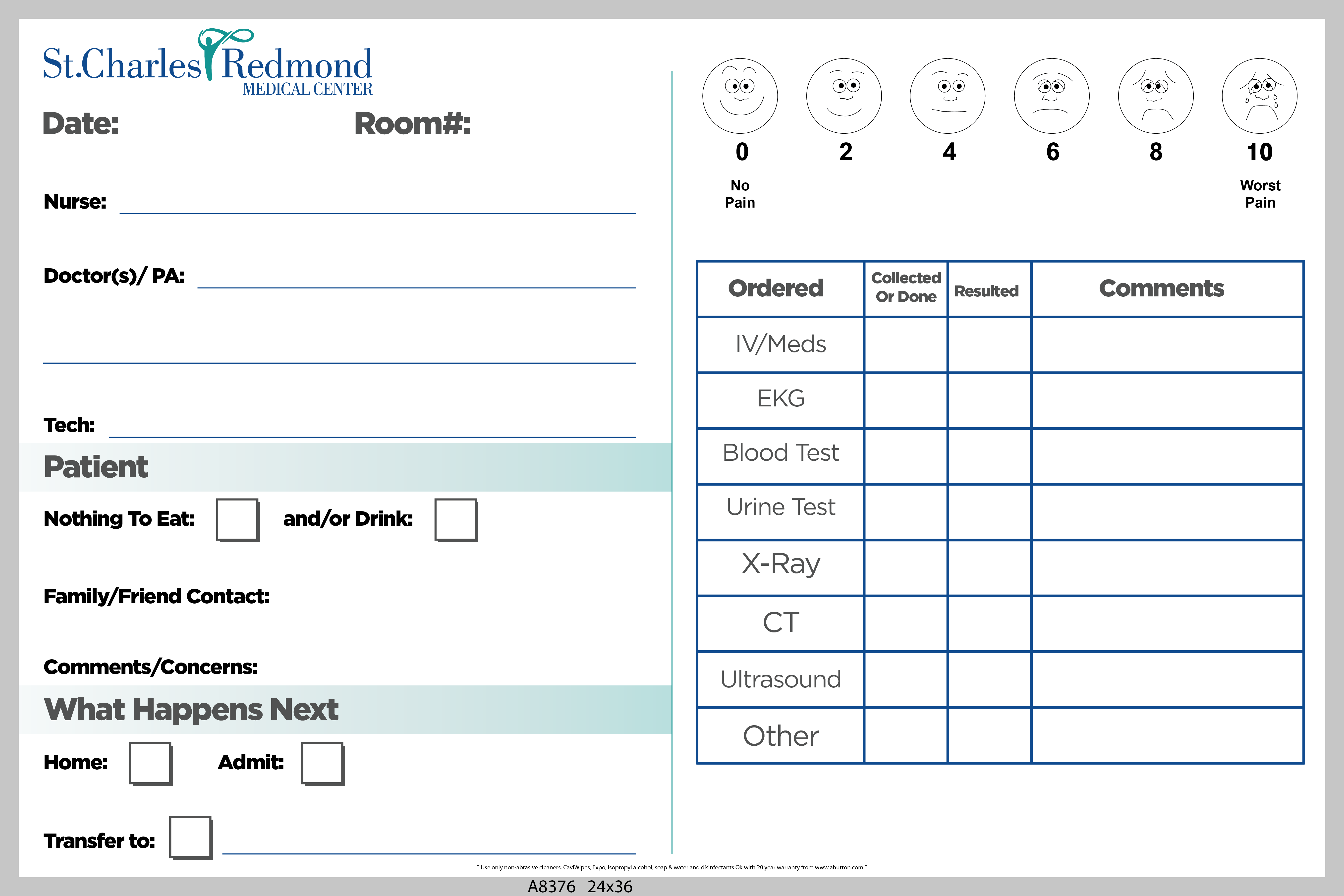The height and width of the screenshot is (896, 1344).
Task: Click pain scale number 6
Action: pyautogui.click(x=1053, y=152)
